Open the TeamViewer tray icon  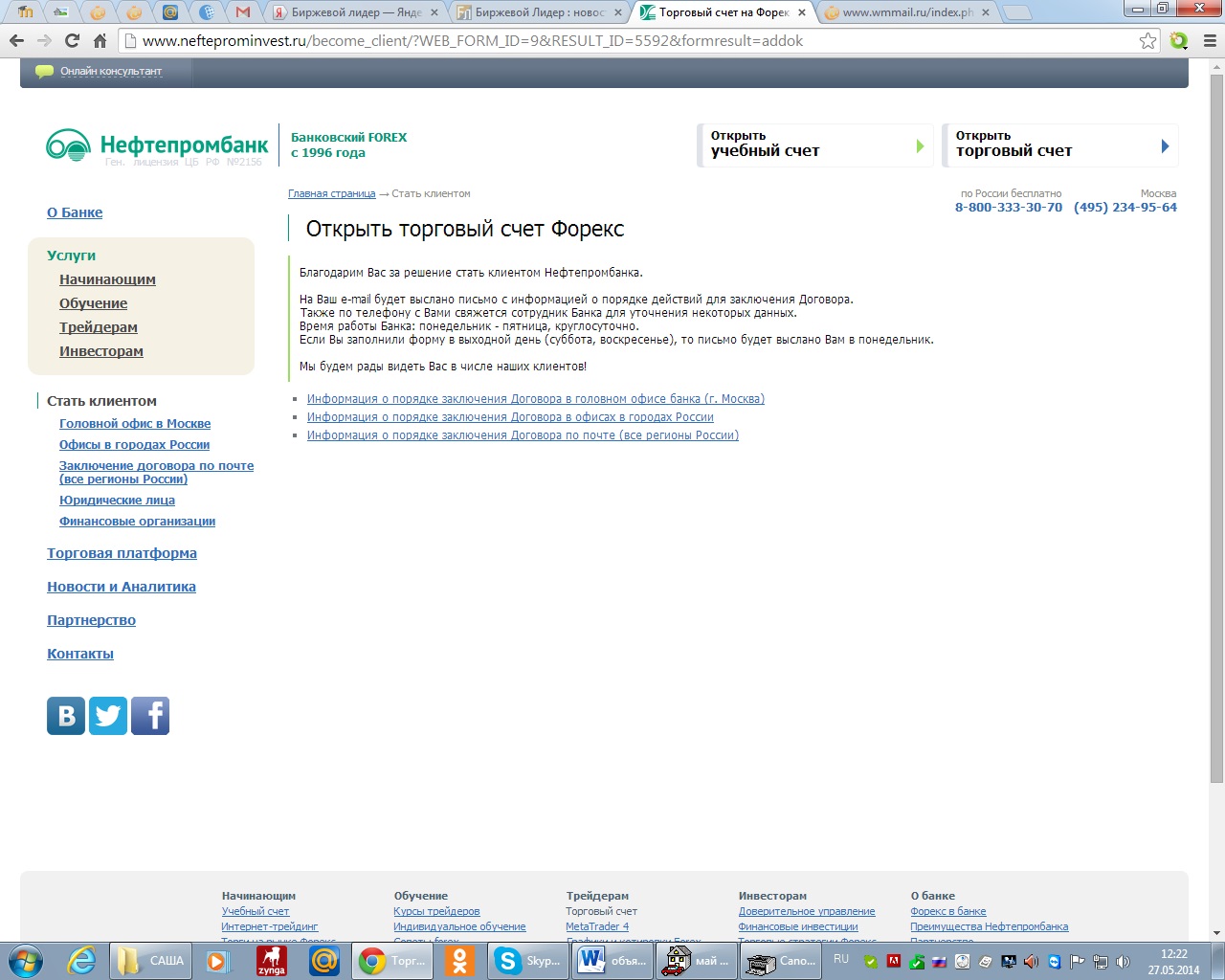pyautogui.click(x=1055, y=962)
